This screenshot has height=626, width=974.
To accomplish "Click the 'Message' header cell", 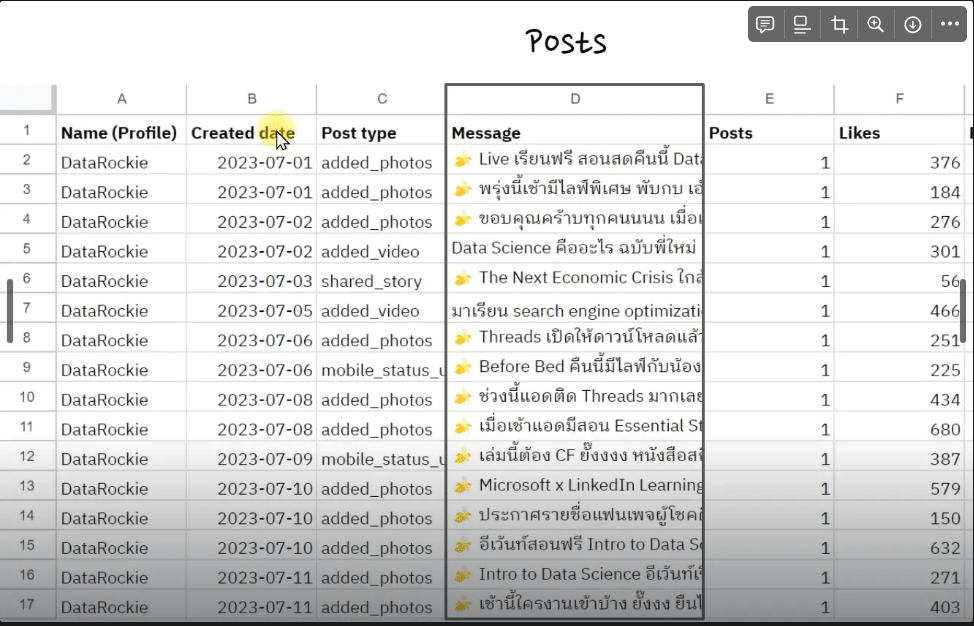I will (487, 133).
